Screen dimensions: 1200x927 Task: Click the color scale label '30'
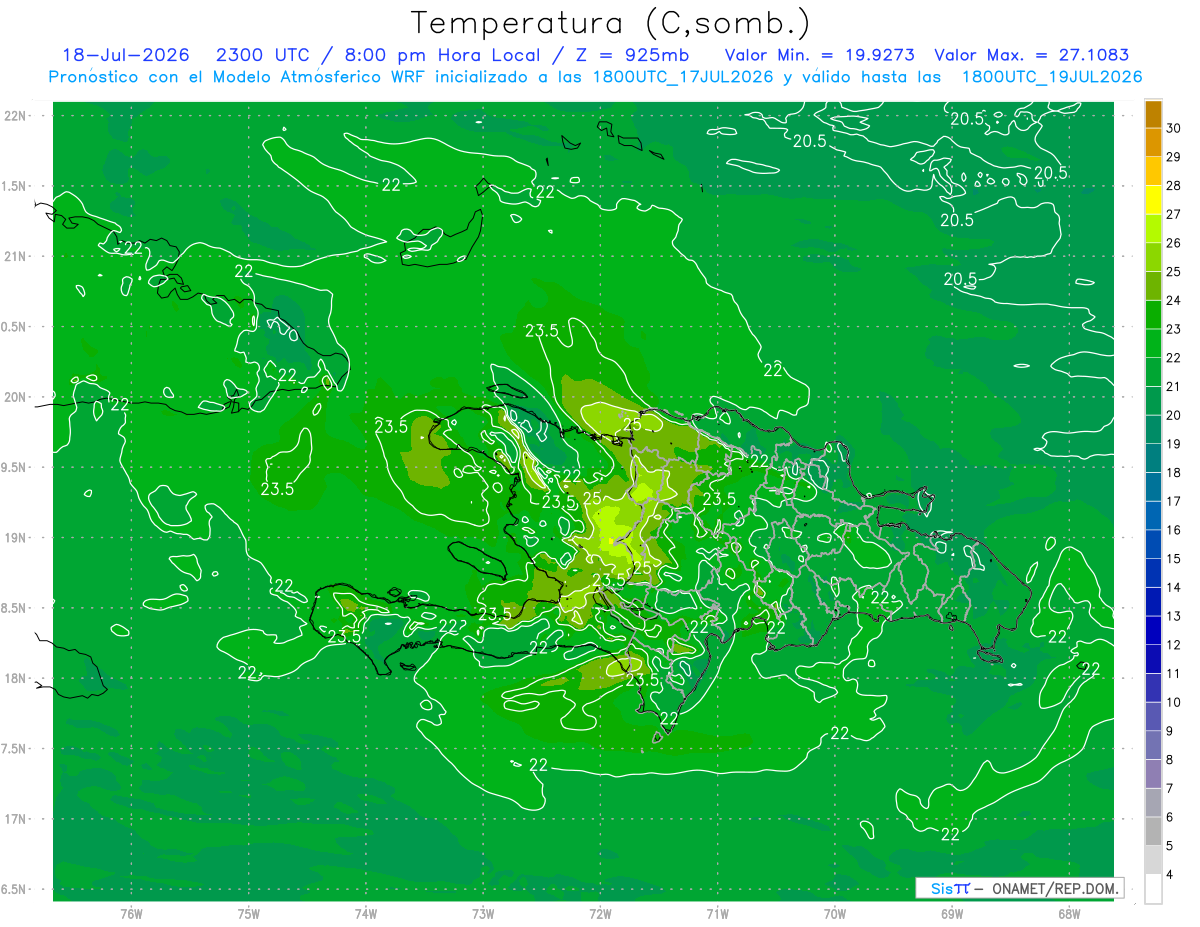(x=1175, y=128)
